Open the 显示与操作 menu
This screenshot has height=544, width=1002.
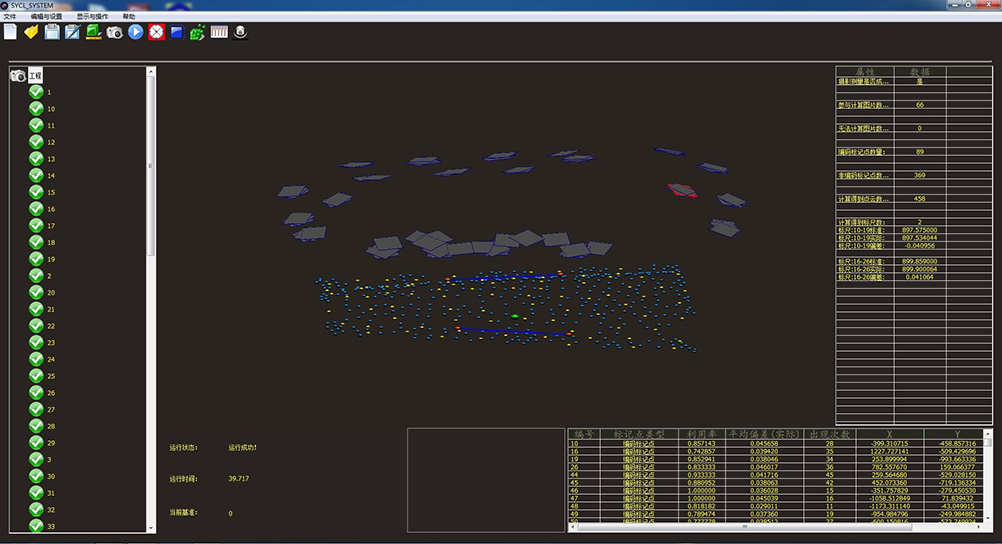[x=93, y=17]
